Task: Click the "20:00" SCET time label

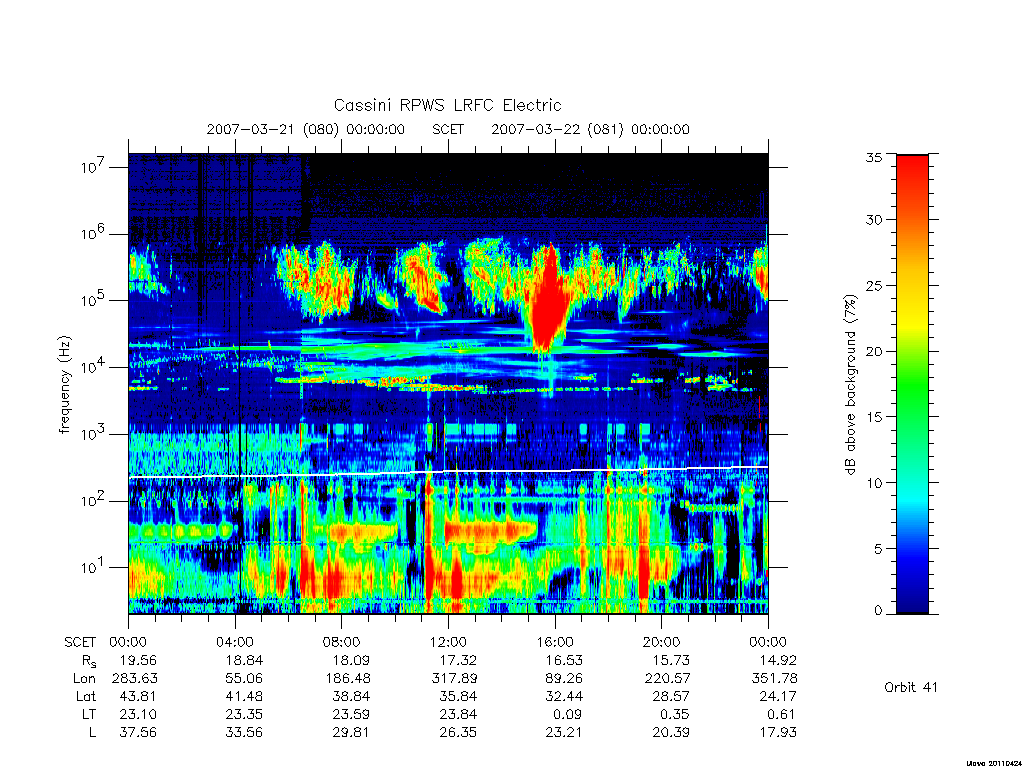Action: [x=662, y=642]
